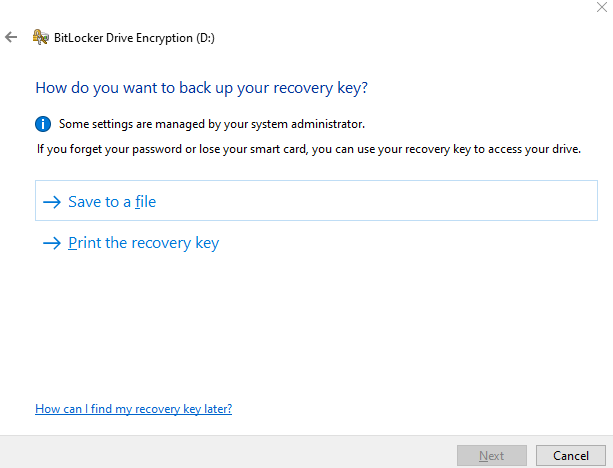Cancel the BitLocker setup
The width and height of the screenshot is (613, 468).
click(570, 456)
